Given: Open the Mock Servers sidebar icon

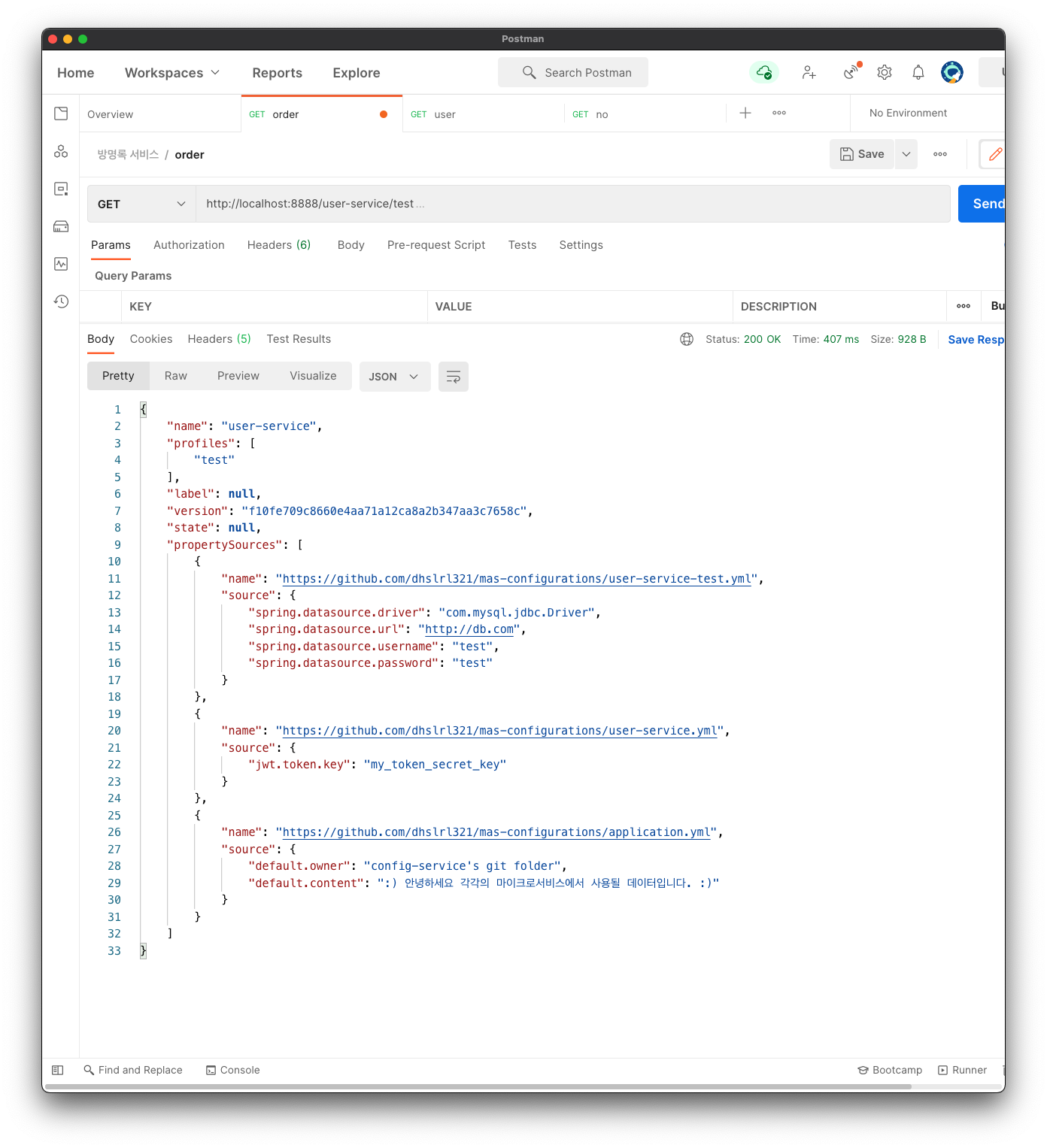Looking at the screenshot, I should (61, 226).
